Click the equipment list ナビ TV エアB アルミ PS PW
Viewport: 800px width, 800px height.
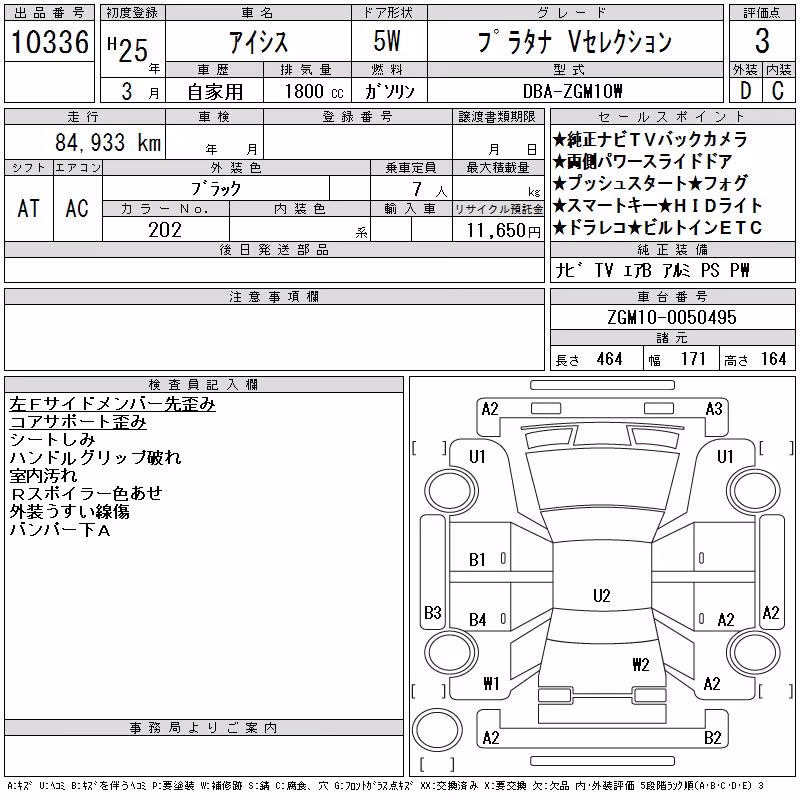coord(652,270)
